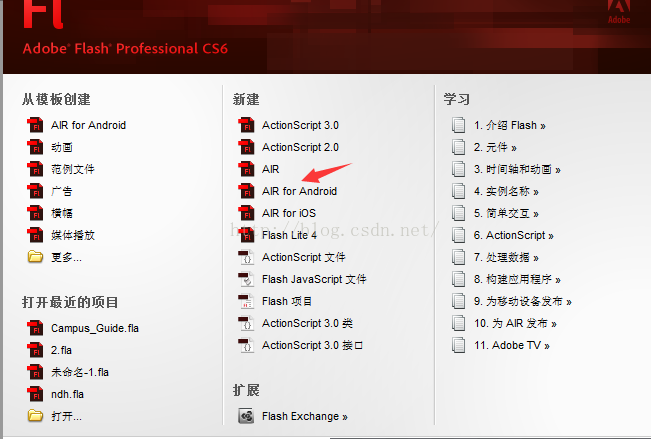Viewport: 651px width, 439px height.
Task: Click the Adobe logo in the header
Action: tap(619, 12)
